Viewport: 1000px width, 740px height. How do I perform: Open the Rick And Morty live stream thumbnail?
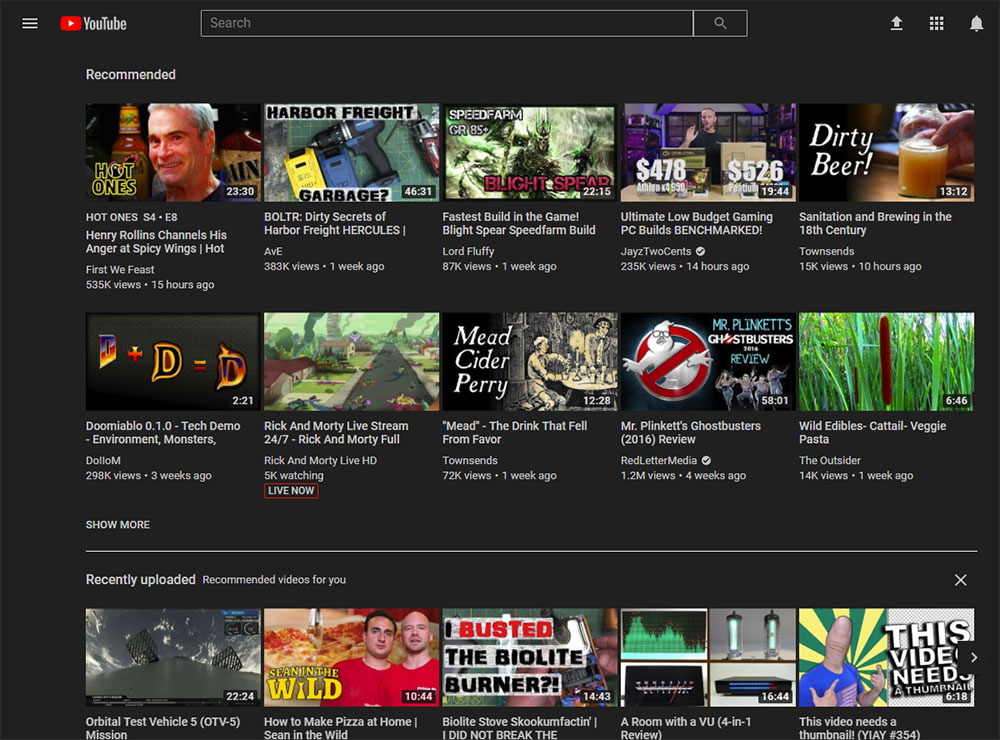pos(351,362)
